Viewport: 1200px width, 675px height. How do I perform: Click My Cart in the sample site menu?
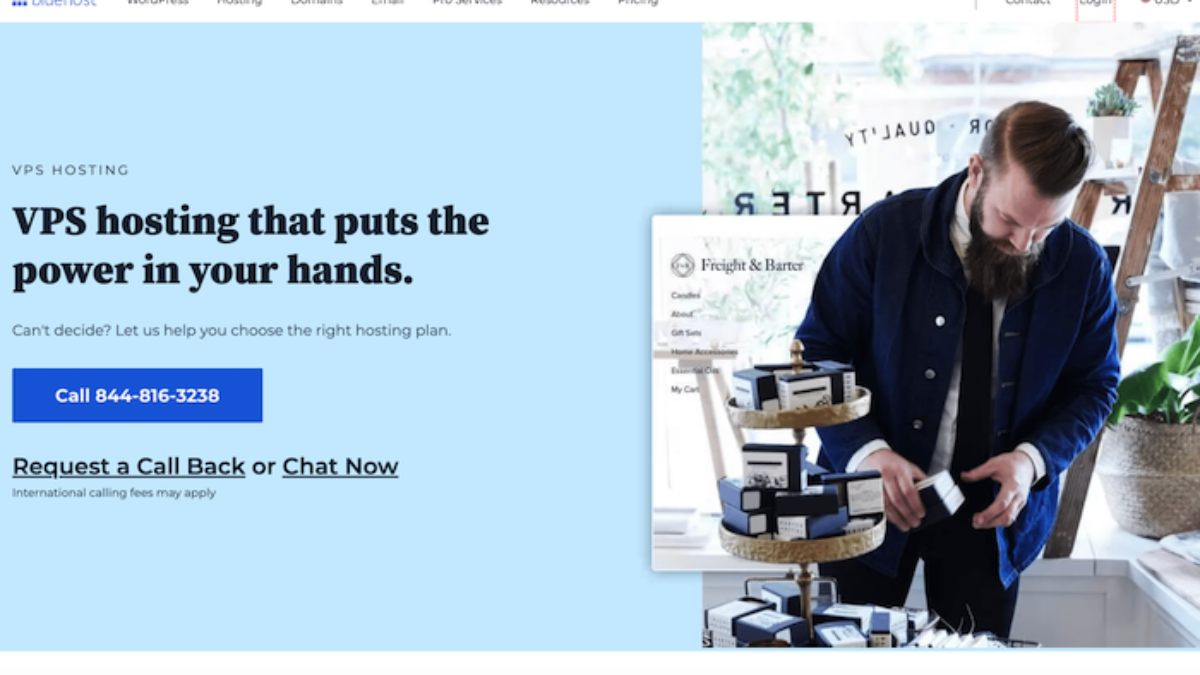tap(685, 389)
